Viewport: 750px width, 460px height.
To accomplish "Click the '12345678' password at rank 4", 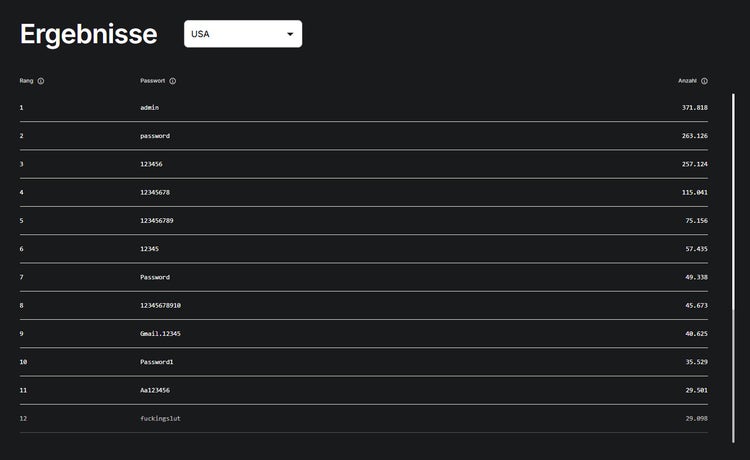I will coord(155,192).
